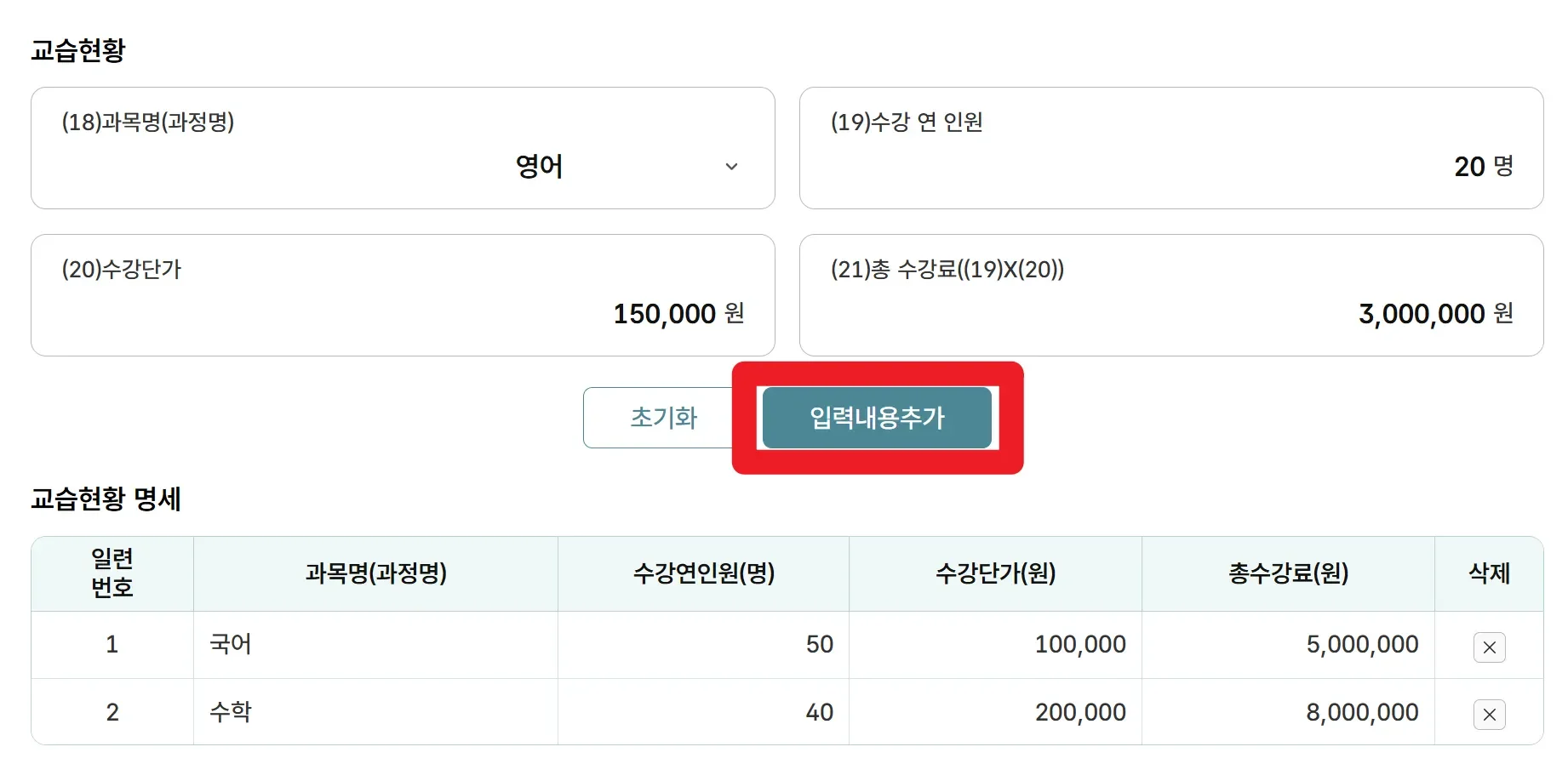Click the 총수강료(원) column header
Image resolution: width=1568 pixels, height=781 pixels.
click(x=1288, y=573)
